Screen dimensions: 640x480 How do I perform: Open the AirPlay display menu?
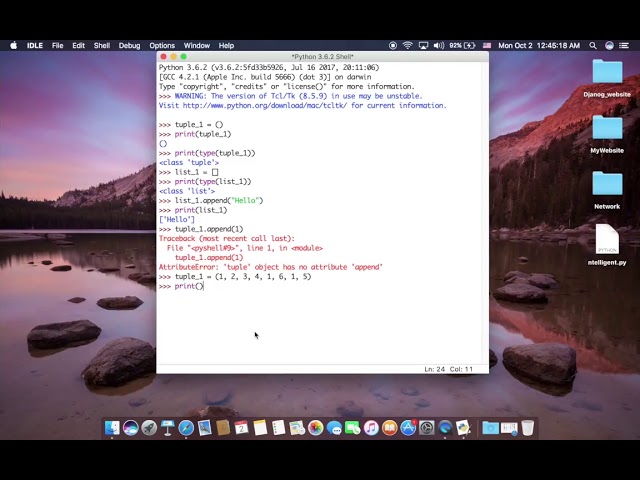point(423,45)
